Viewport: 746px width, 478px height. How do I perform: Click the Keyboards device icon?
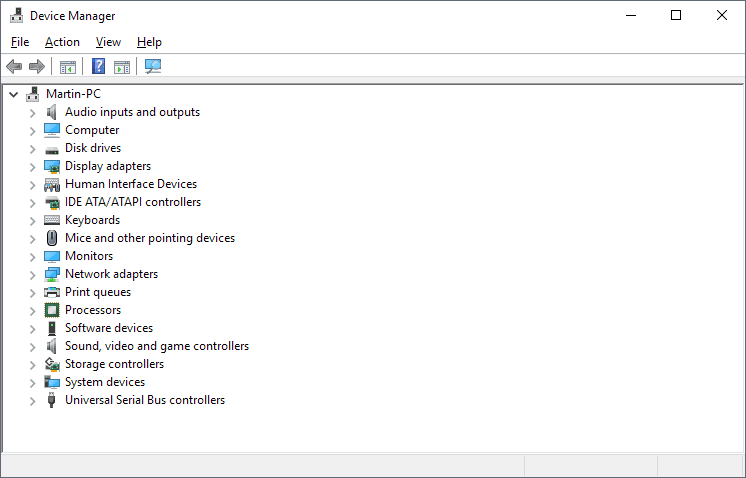[53, 220]
